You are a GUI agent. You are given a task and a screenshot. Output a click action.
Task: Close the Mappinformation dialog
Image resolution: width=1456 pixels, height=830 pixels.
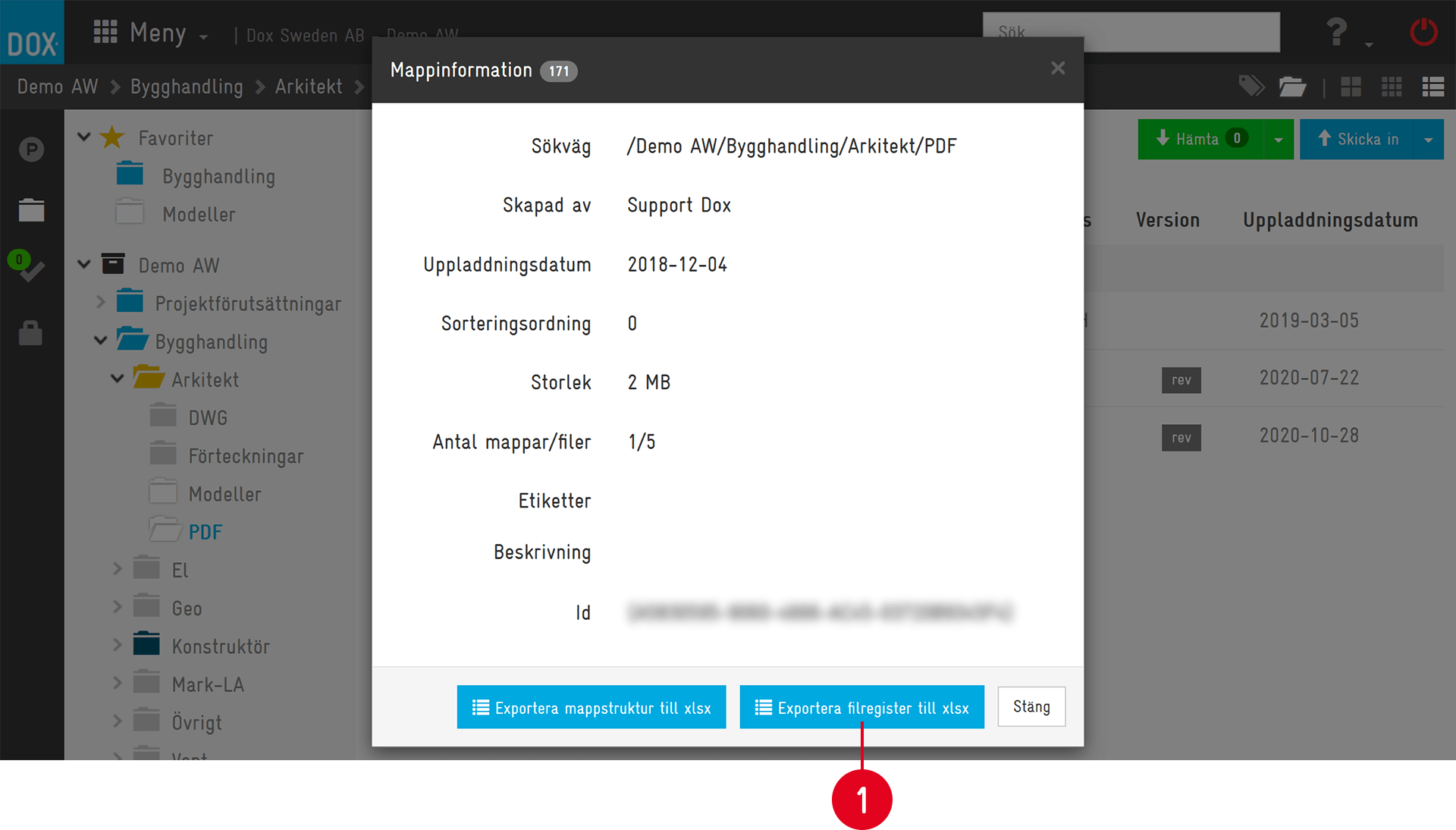[x=1058, y=68]
